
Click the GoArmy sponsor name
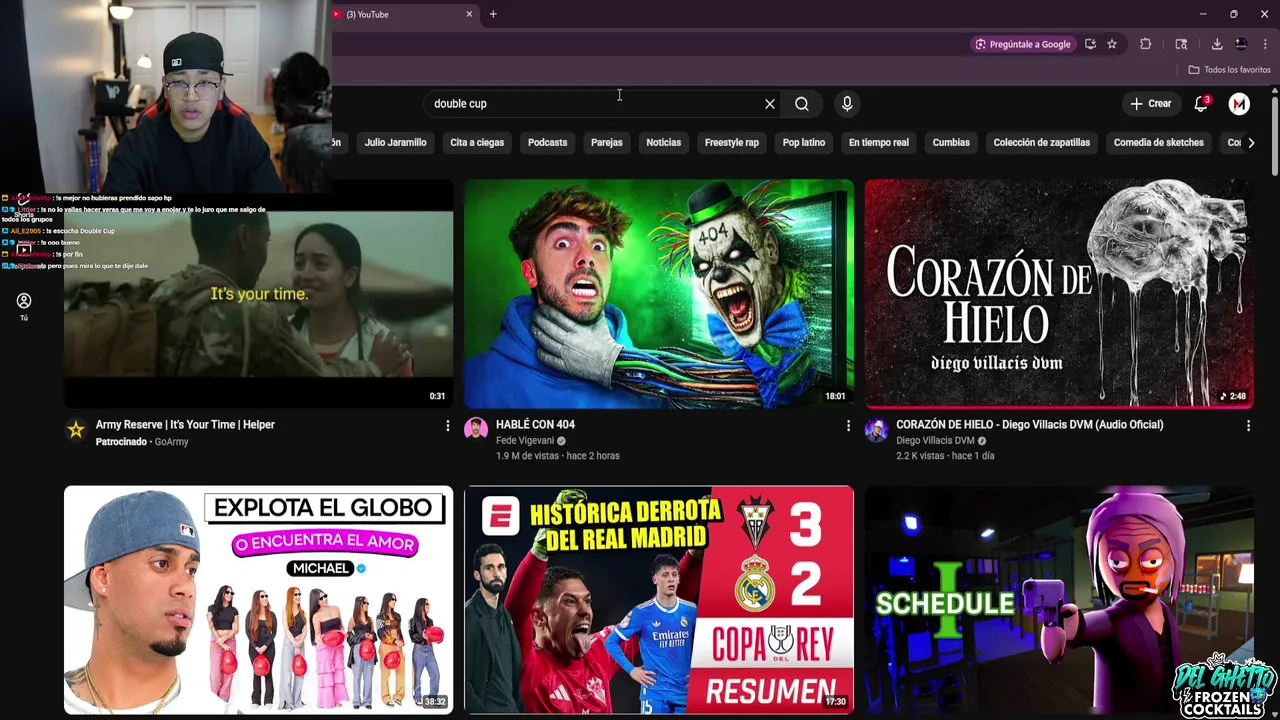click(171, 441)
